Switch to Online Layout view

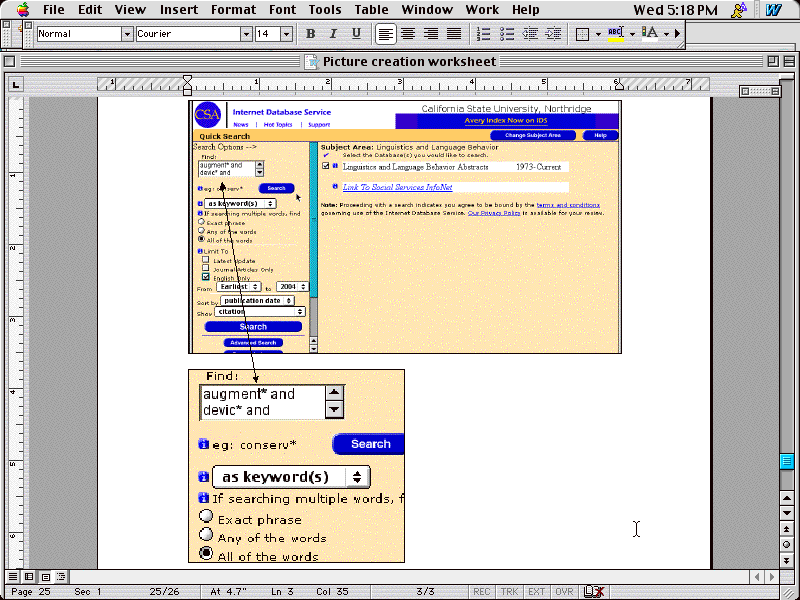29,577
